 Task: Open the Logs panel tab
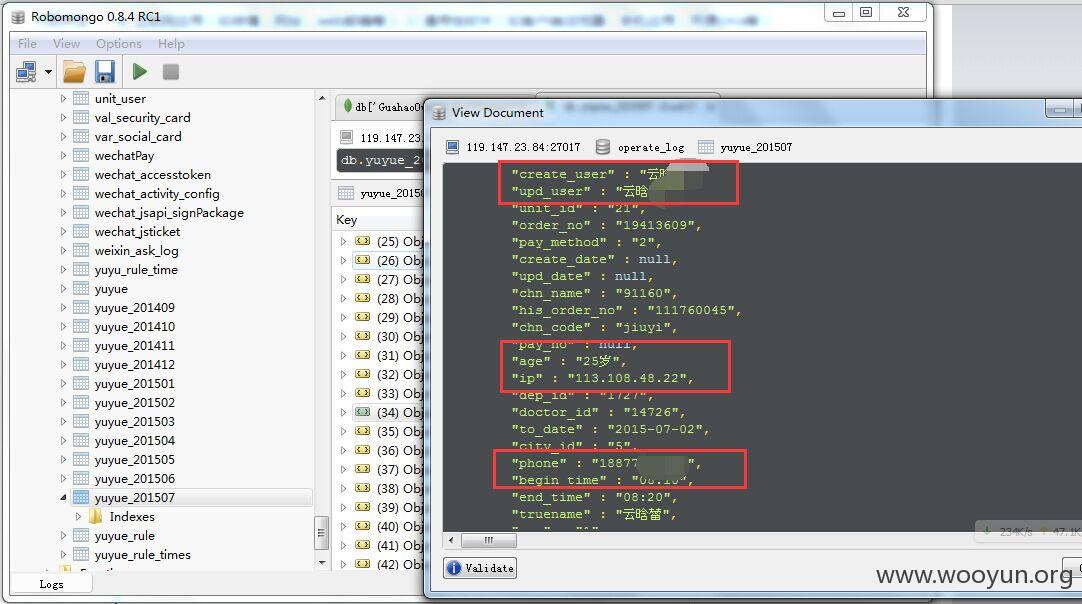(x=51, y=584)
